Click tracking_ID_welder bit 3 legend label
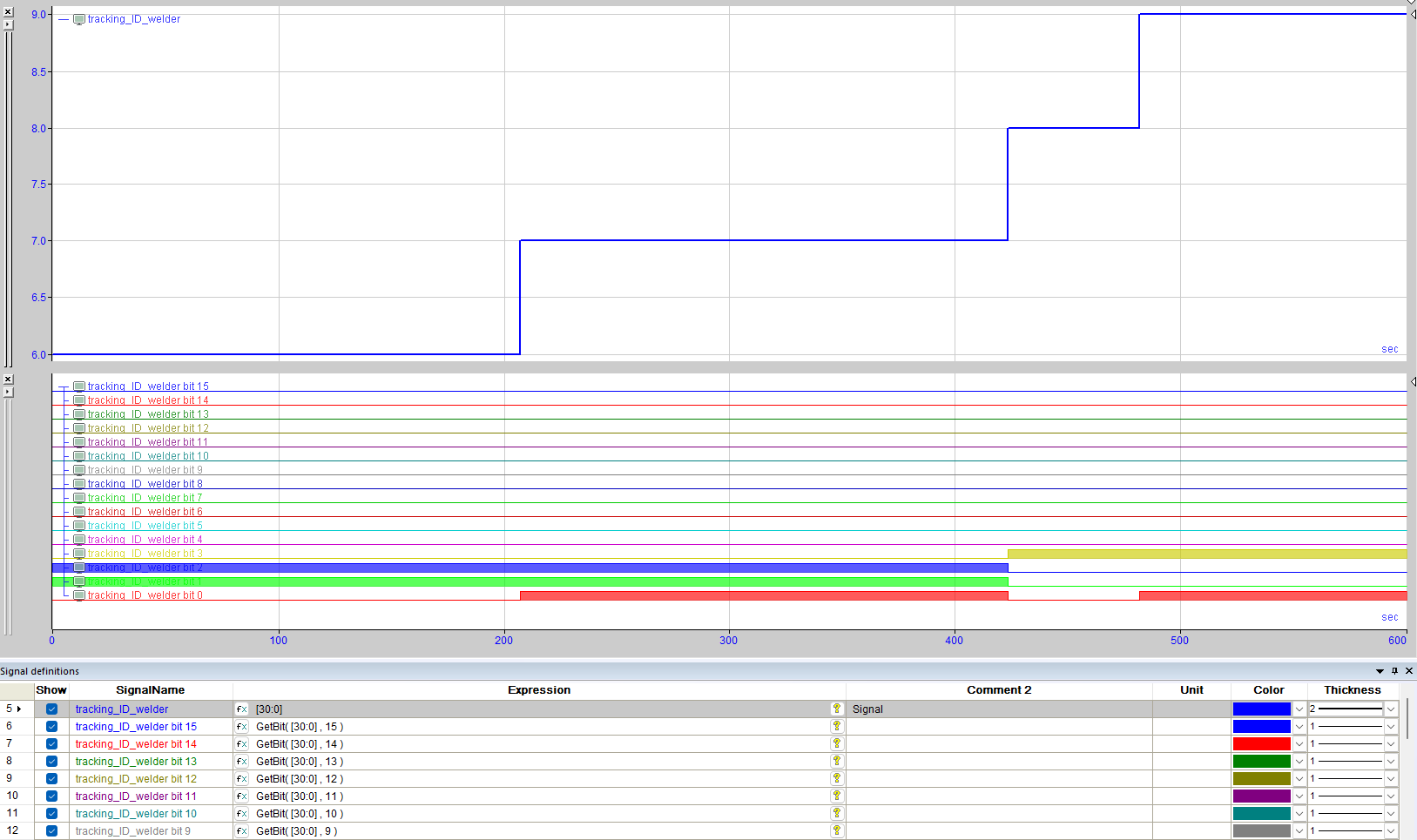This screenshot has height=840, width=1417. pyautogui.click(x=145, y=554)
